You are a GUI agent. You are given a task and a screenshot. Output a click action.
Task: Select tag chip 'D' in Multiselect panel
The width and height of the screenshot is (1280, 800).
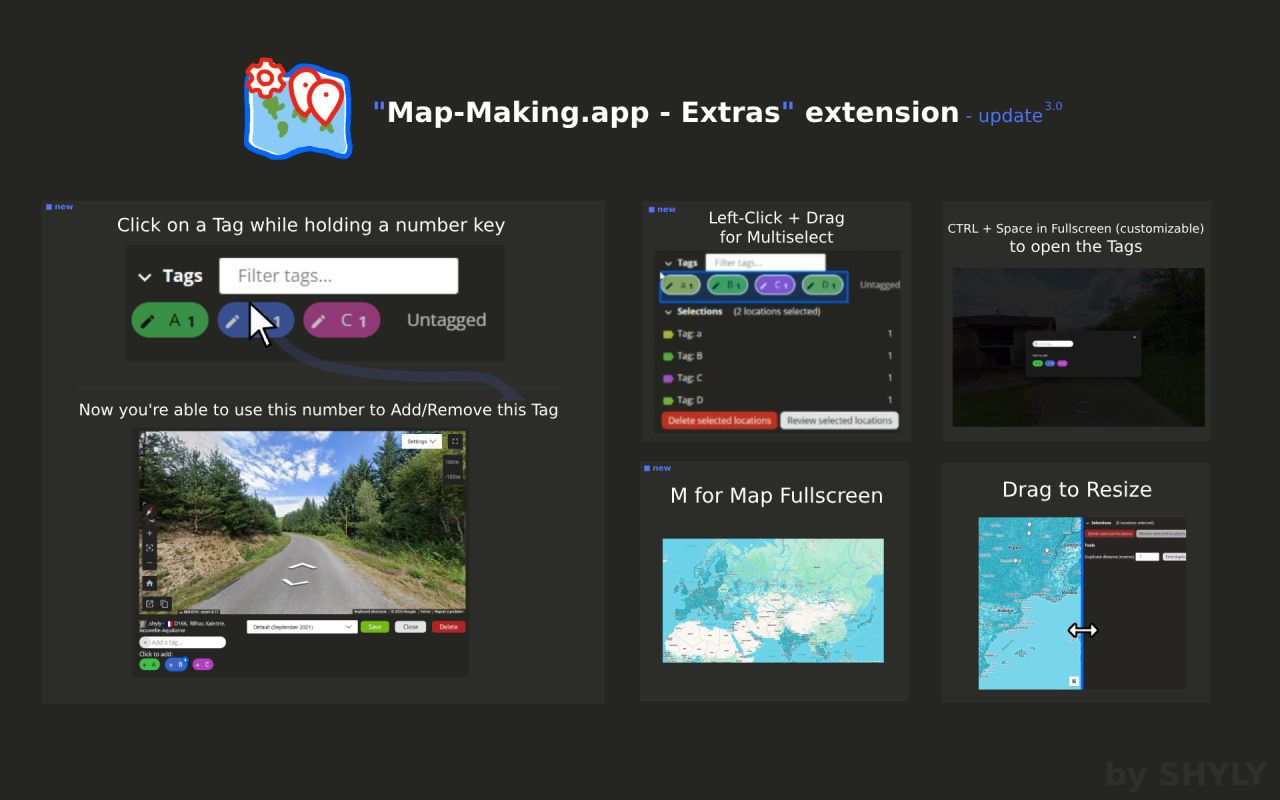point(822,285)
